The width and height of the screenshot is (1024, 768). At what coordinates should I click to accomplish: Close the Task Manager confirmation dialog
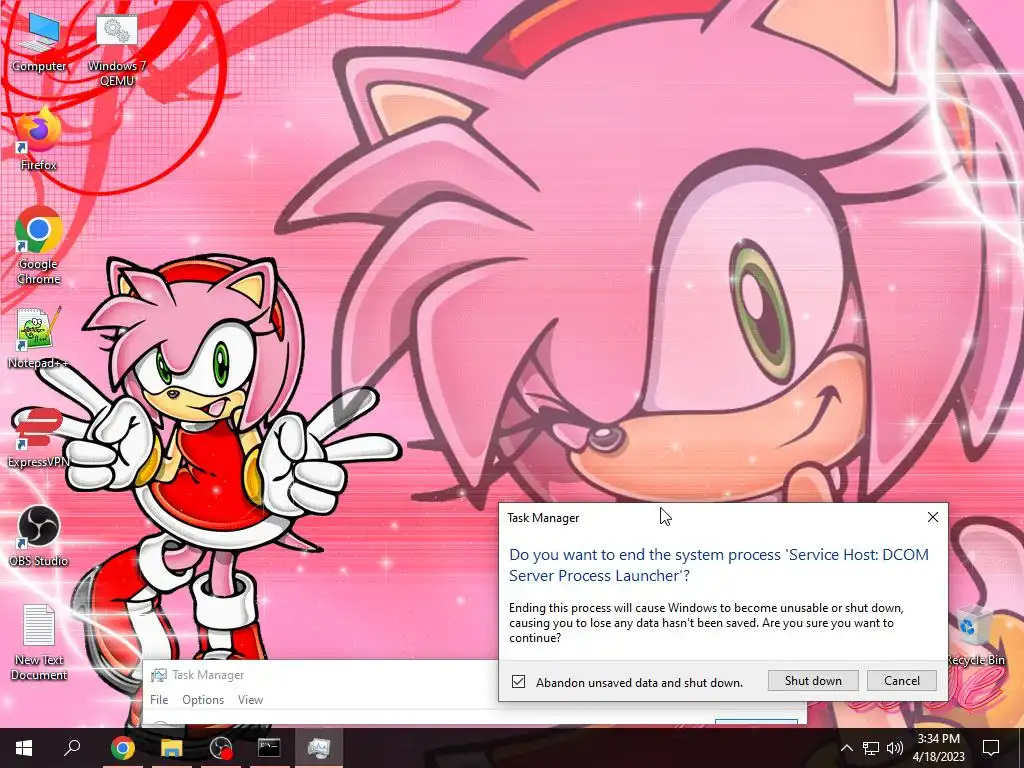pyautogui.click(x=933, y=517)
